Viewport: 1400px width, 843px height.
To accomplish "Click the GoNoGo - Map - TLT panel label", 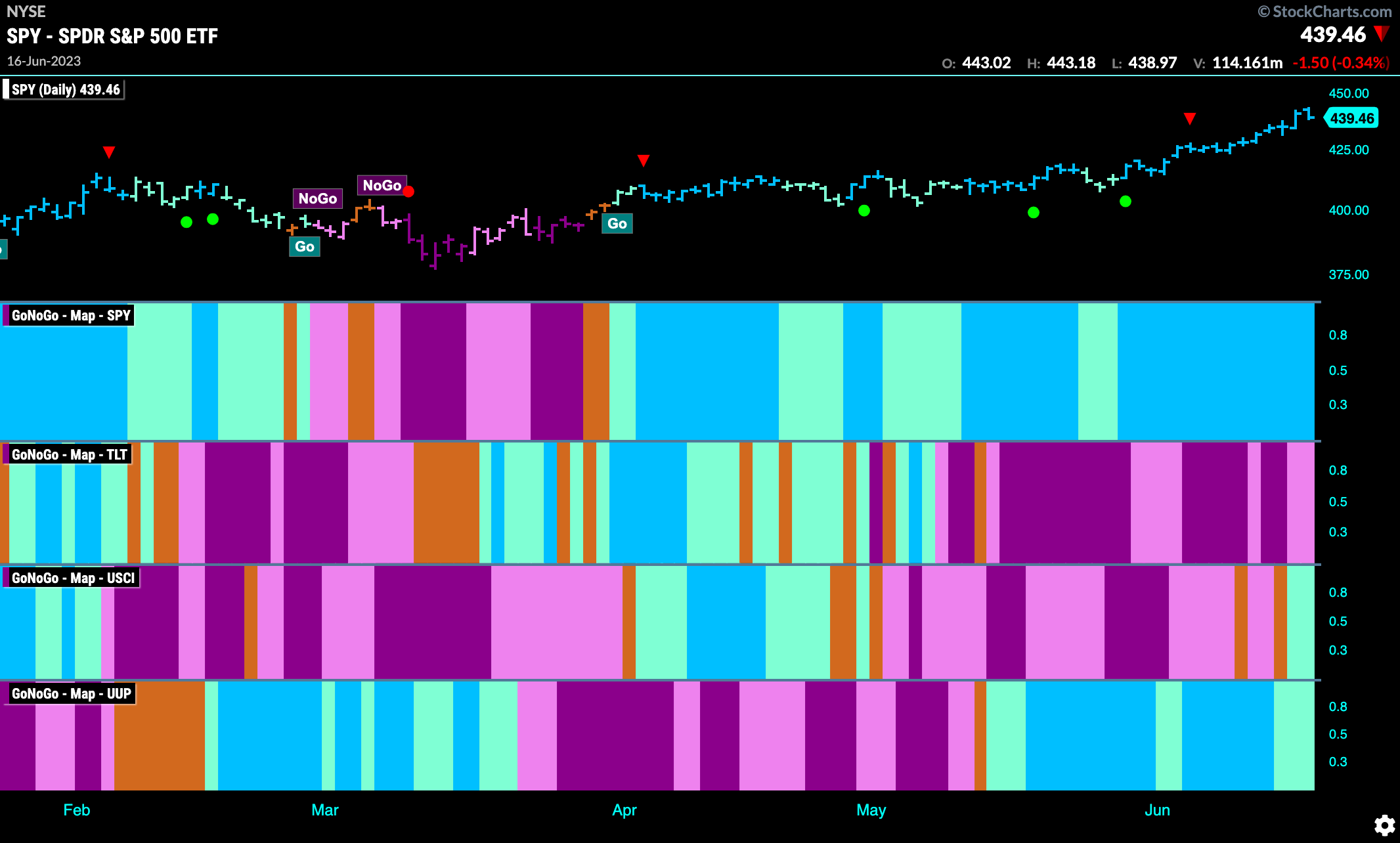I will pos(68,455).
